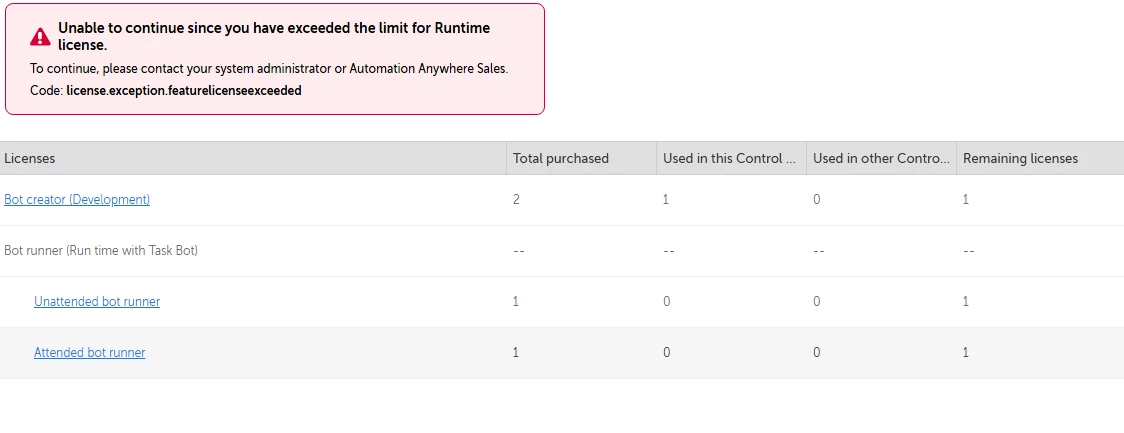1124x433 pixels.
Task: Select the Attended bot runner link
Action: [89, 353]
